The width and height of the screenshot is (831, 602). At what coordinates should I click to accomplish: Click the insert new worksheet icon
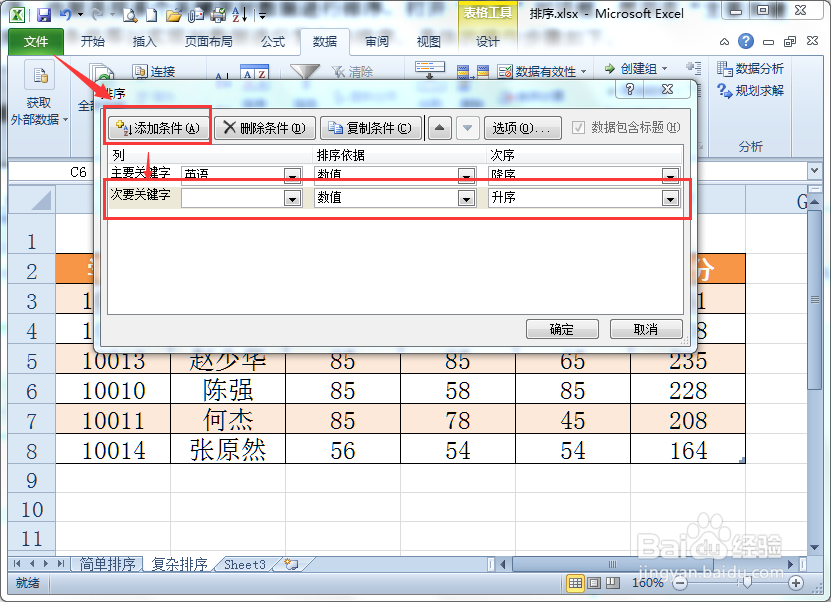click(x=291, y=564)
